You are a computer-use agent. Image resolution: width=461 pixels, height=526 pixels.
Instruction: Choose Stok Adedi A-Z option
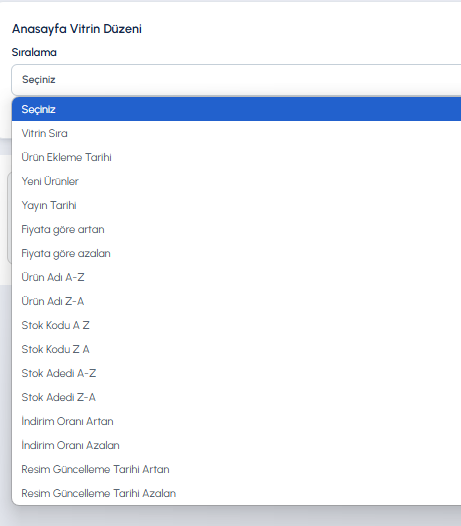[237, 373]
